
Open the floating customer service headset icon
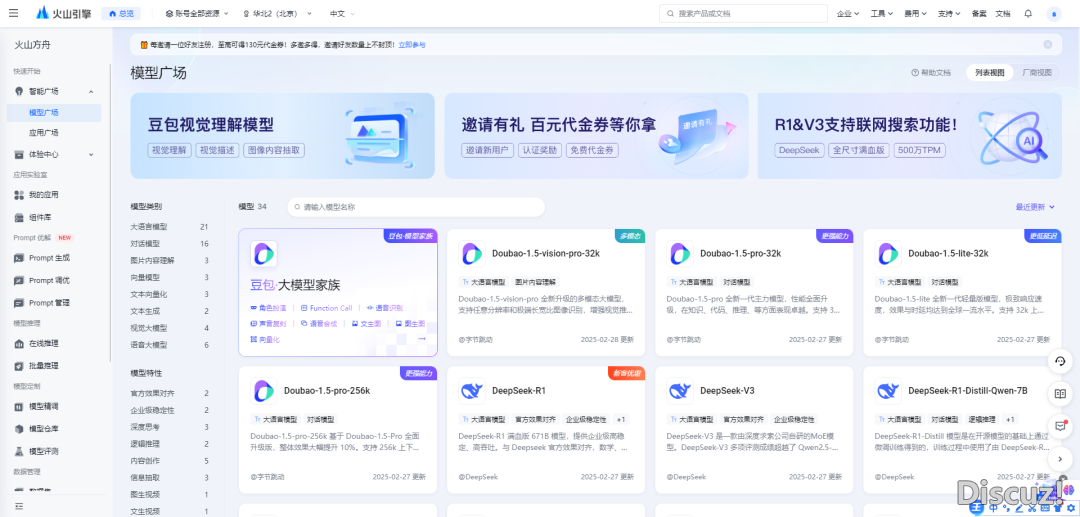(1060, 361)
